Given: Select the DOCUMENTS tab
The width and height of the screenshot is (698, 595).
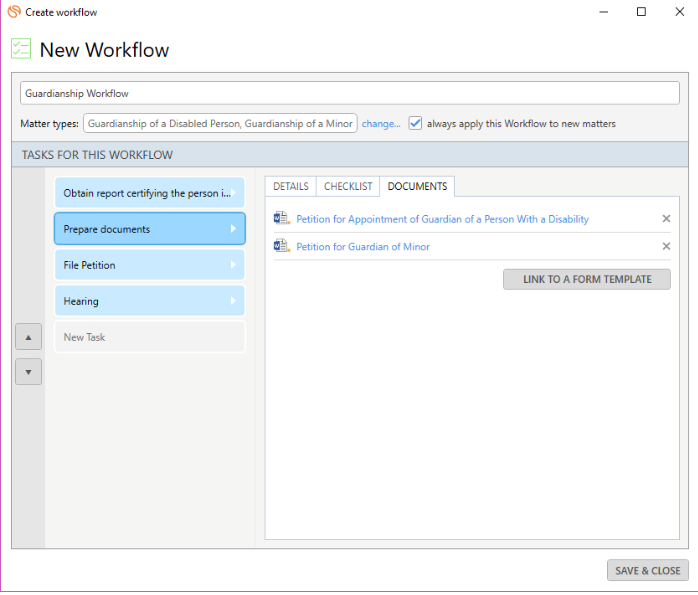Looking at the screenshot, I should pos(417,186).
